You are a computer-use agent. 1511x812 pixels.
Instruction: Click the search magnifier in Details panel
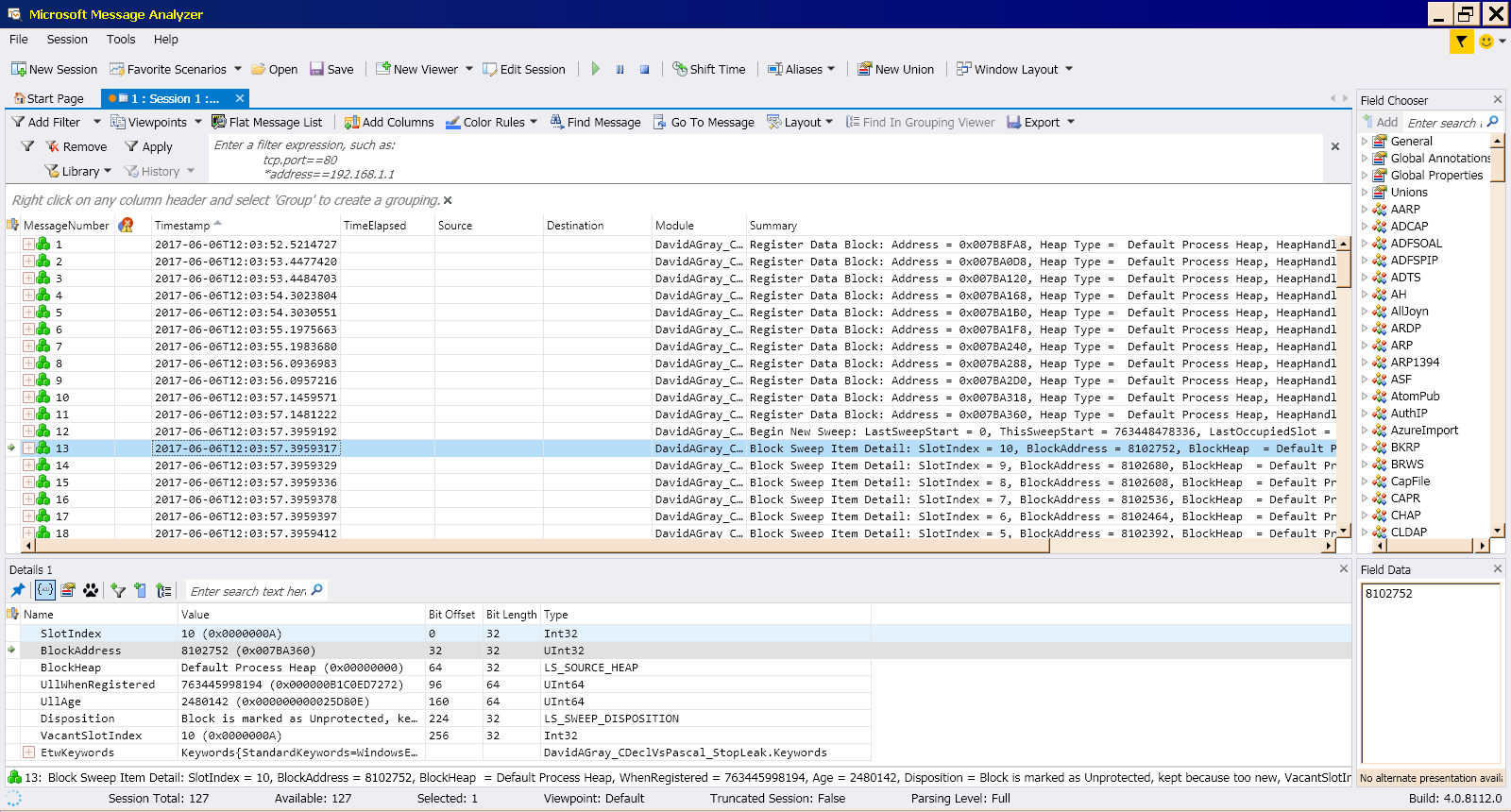317,590
